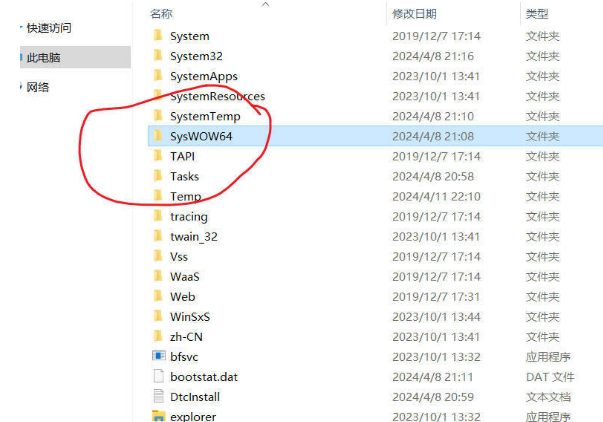The image size is (603, 422).
Task: Click the System32 file name
Action: click(196, 56)
